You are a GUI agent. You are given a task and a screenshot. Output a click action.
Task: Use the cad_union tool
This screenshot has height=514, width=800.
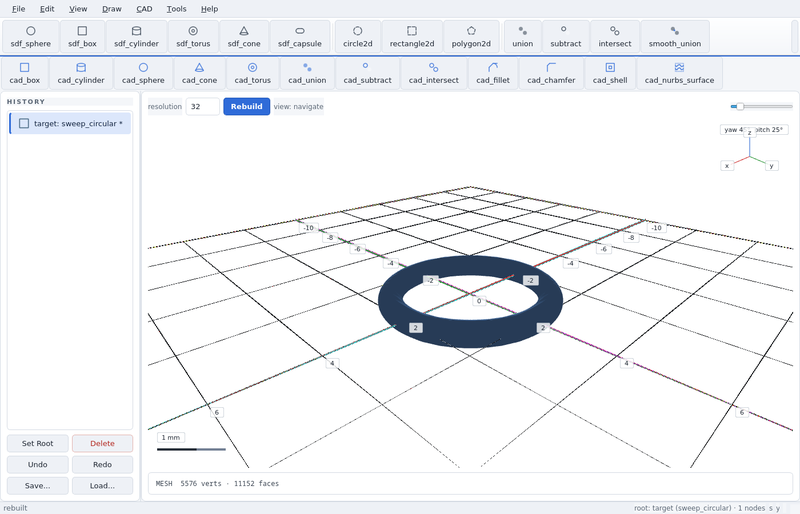(307, 74)
